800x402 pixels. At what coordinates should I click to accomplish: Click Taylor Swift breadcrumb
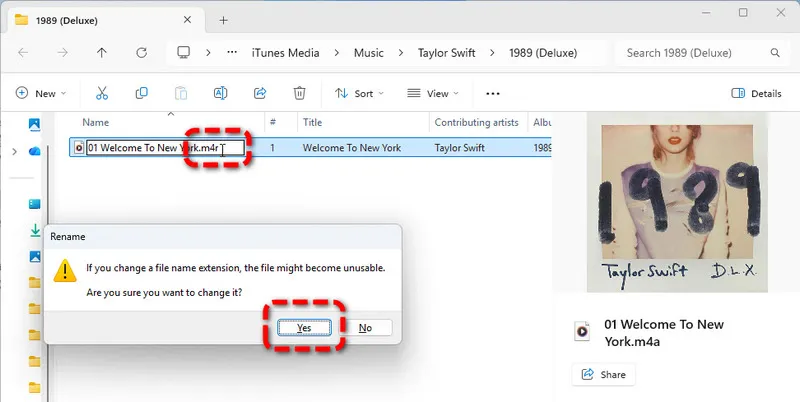coord(446,53)
